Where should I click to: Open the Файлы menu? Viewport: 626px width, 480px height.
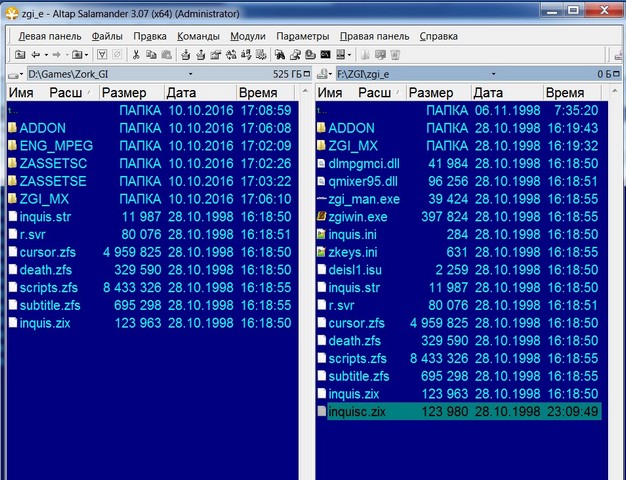(x=107, y=36)
